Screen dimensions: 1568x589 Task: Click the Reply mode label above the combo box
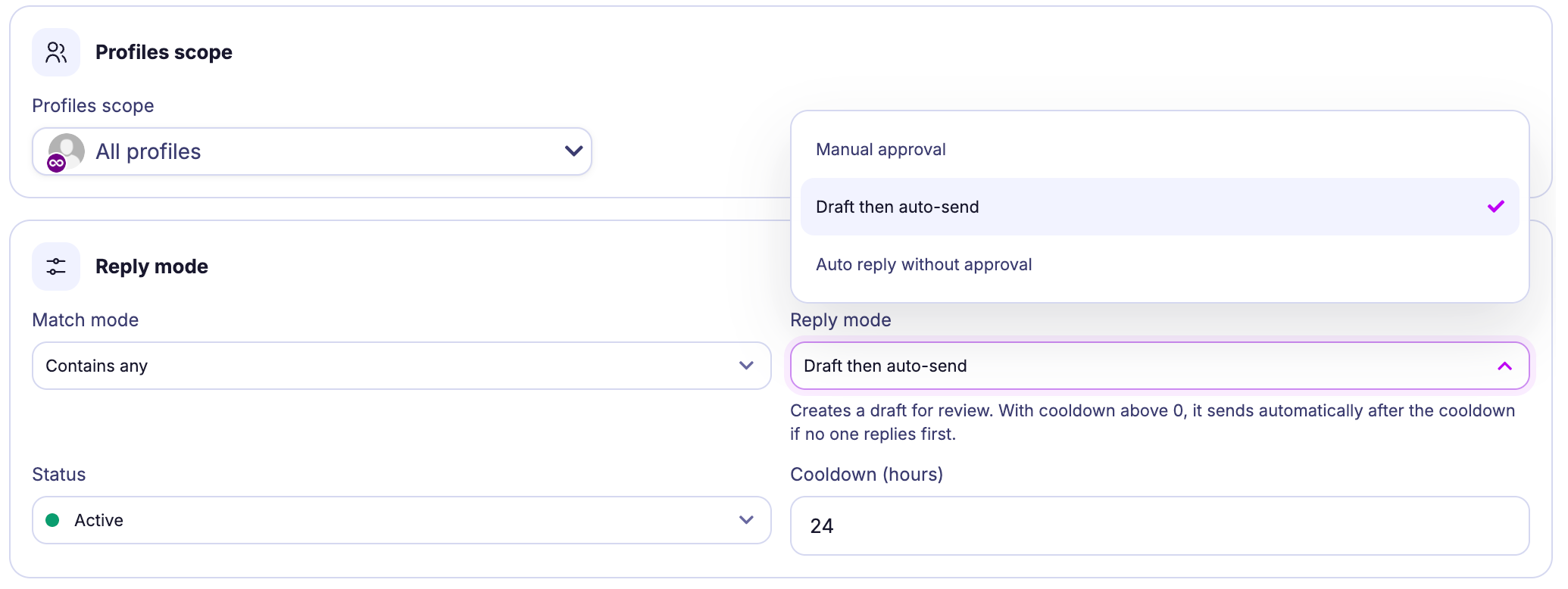coord(841,320)
